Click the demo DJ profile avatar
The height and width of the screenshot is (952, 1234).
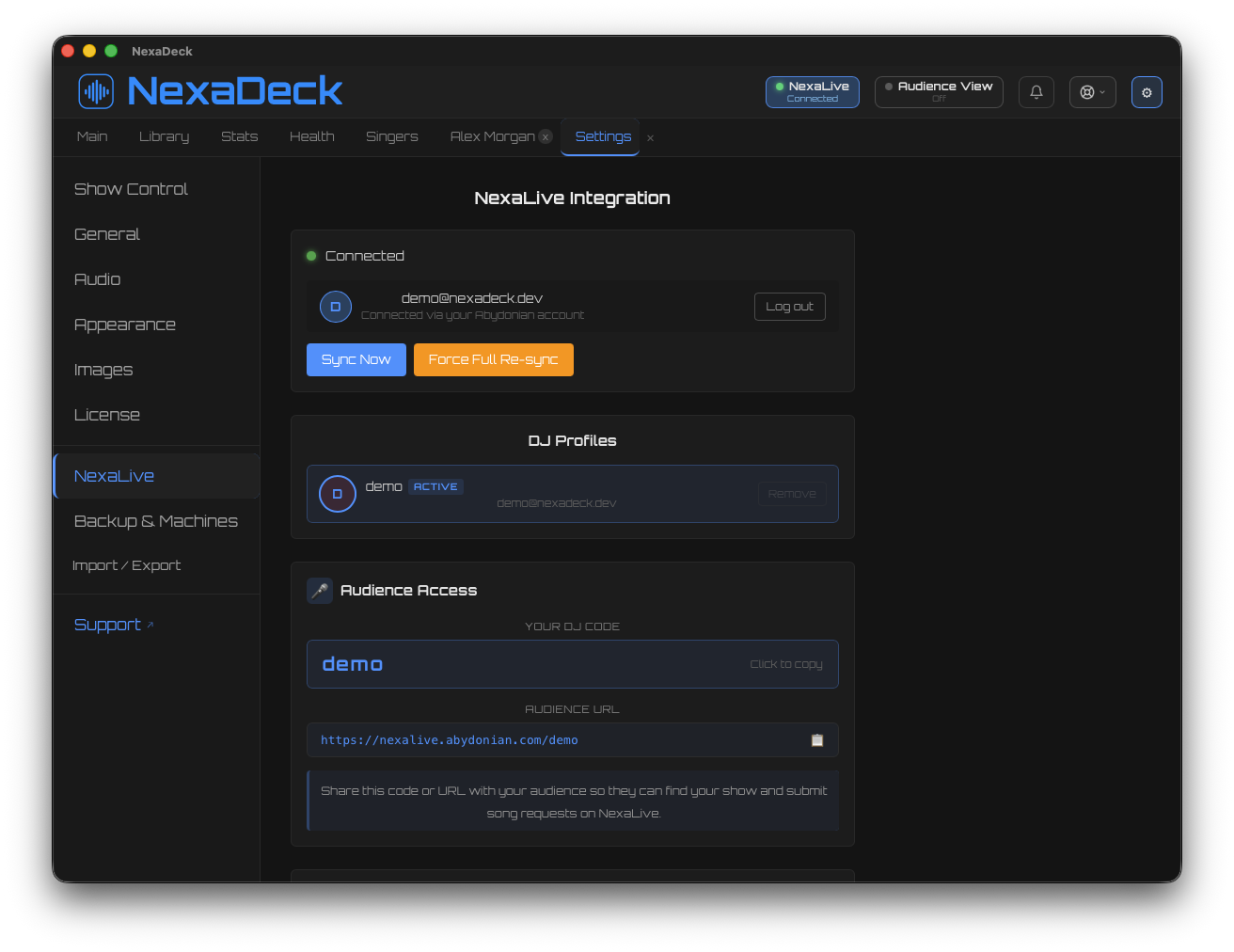tap(337, 494)
